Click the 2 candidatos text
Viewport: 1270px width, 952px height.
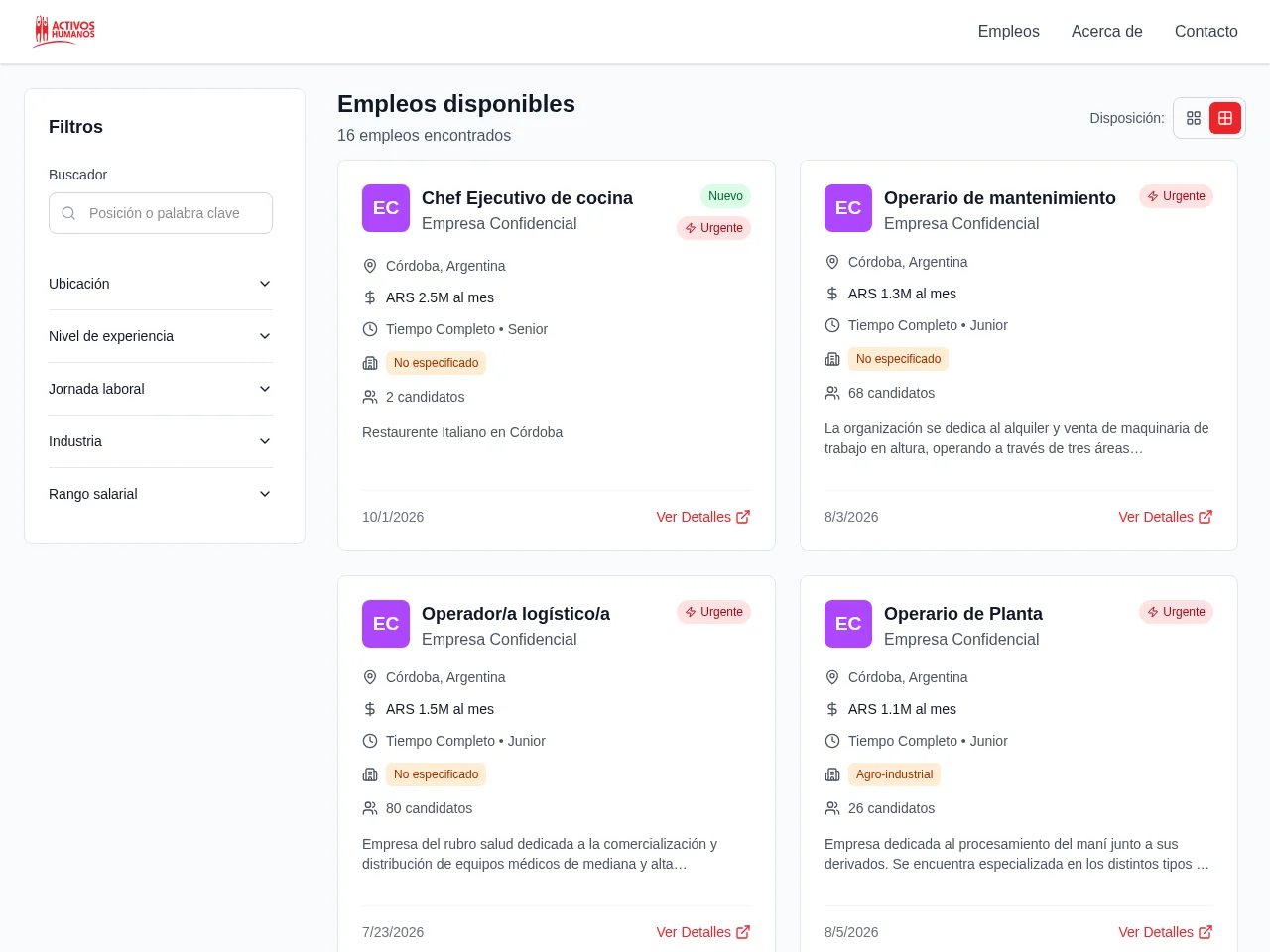pos(425,397)
